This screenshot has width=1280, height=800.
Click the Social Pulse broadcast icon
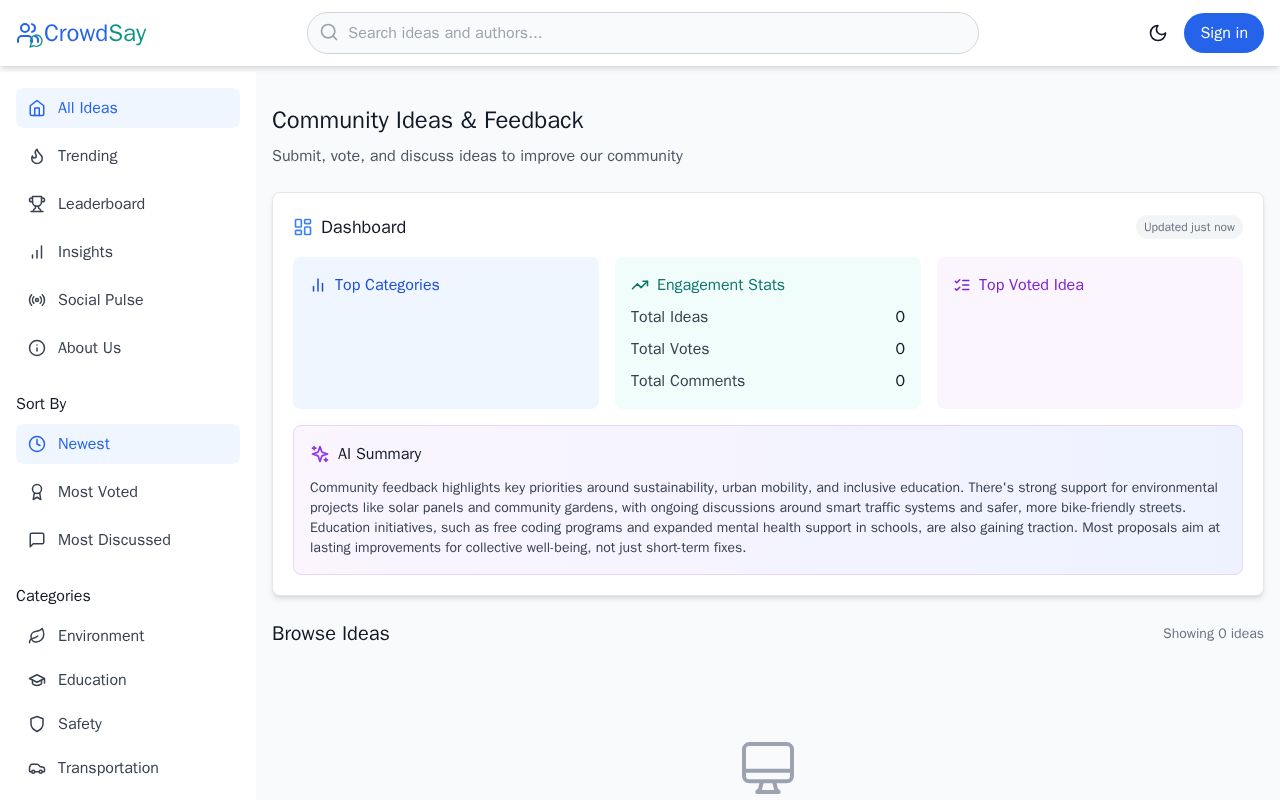coord(37,300)
